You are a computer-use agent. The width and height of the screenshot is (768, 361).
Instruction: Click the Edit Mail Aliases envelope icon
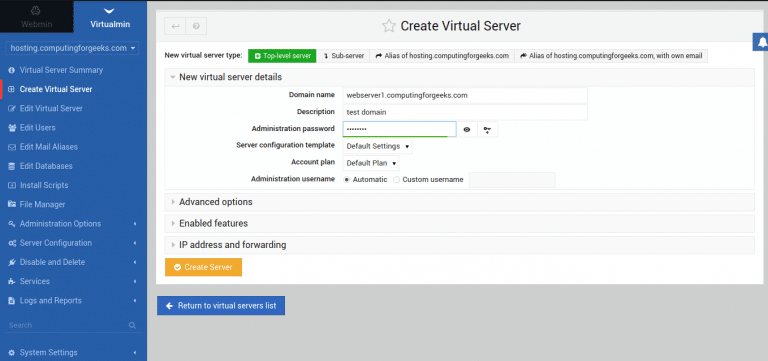12,147
